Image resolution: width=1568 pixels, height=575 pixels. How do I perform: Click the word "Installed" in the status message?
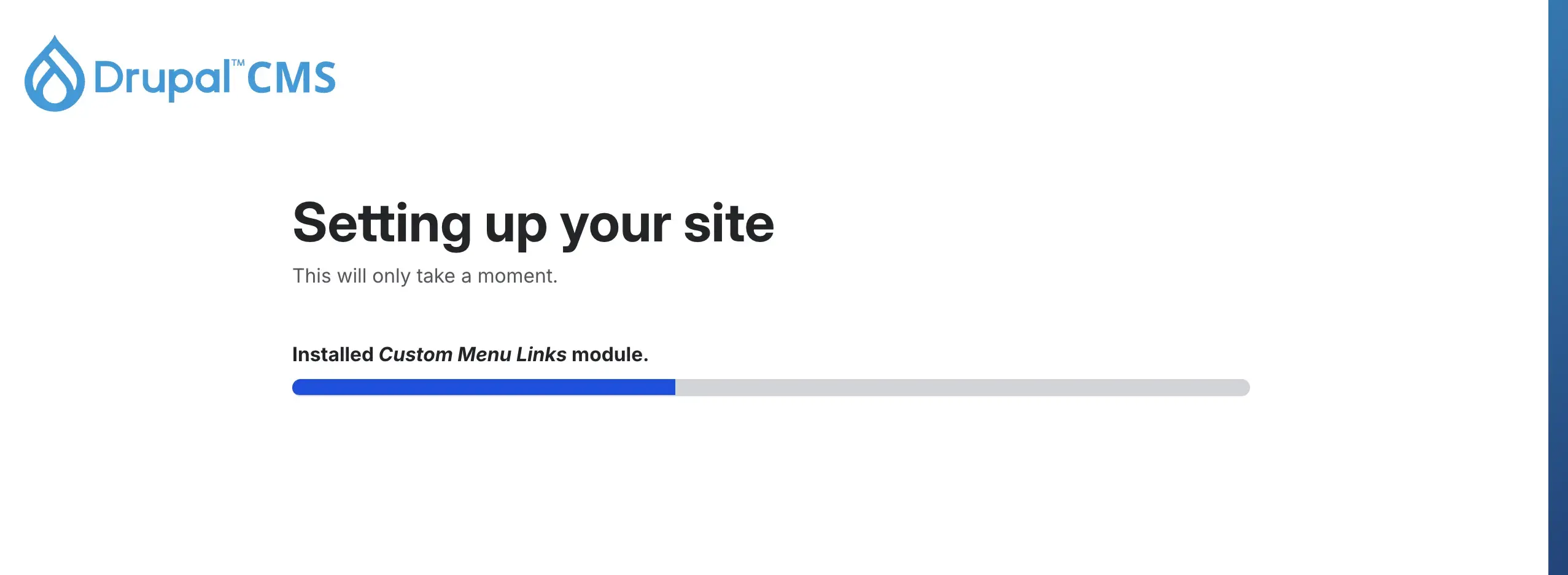click(333, 354)
